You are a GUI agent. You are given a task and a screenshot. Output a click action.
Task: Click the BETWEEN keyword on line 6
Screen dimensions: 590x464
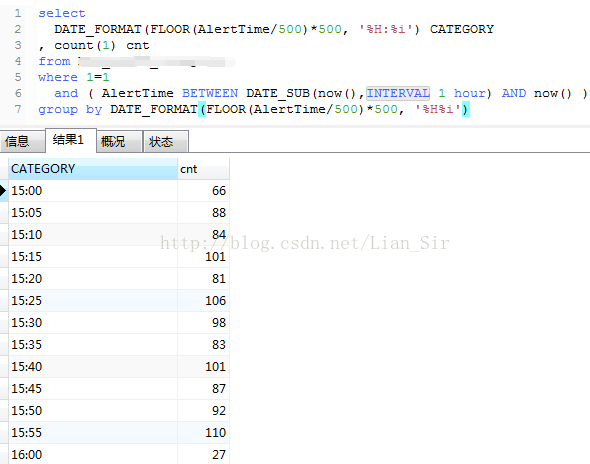[x=210, y=93]
